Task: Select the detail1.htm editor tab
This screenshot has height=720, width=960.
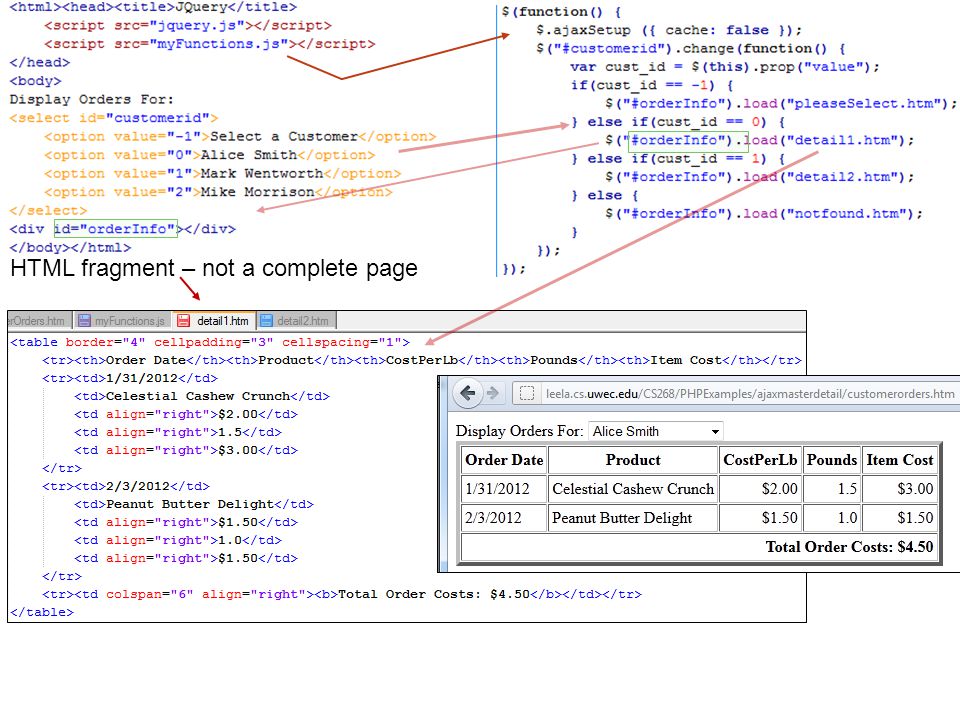Action: tap(215, 320)
